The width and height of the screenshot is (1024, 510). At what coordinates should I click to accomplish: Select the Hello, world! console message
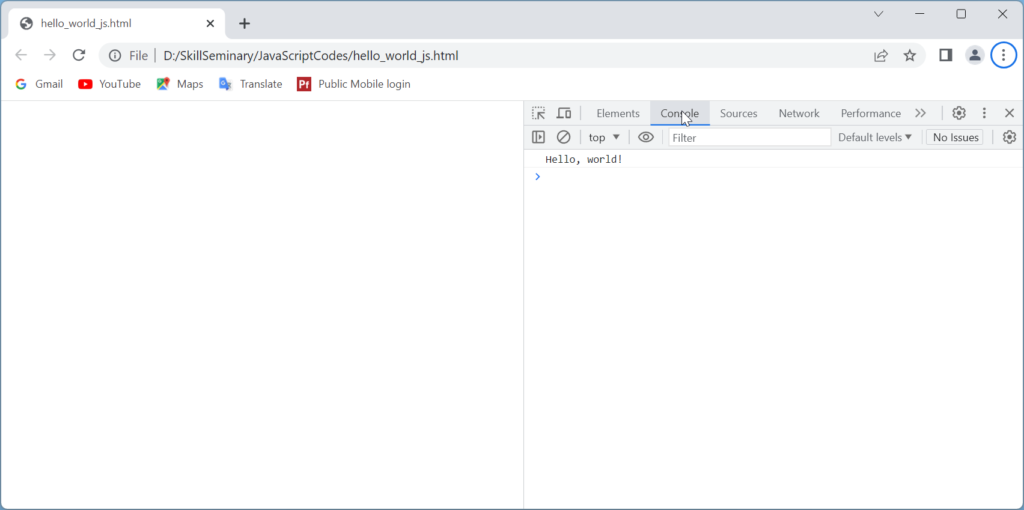(x=584, y=159)
